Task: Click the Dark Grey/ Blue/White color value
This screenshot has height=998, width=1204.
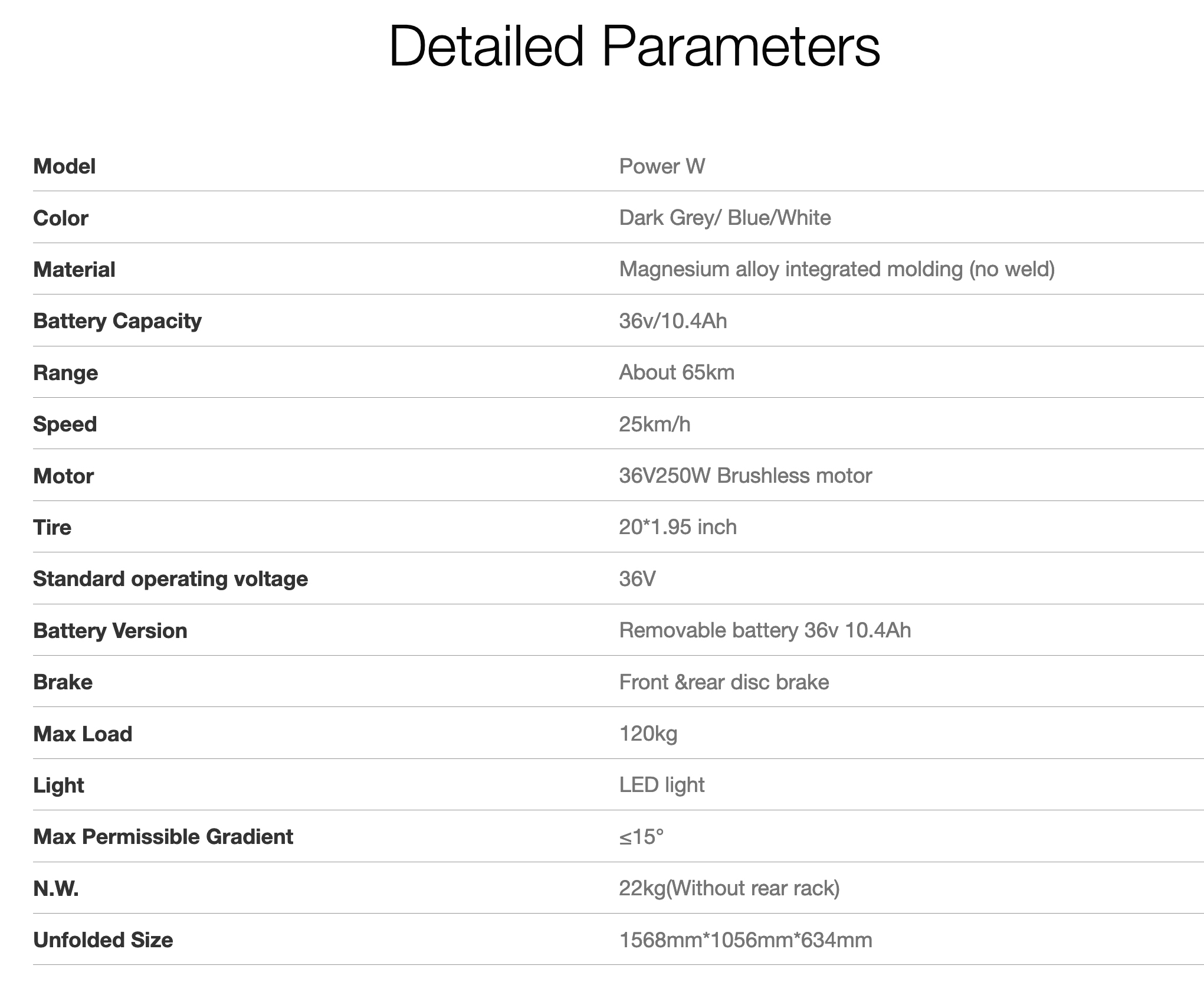Action: [724, 218]
